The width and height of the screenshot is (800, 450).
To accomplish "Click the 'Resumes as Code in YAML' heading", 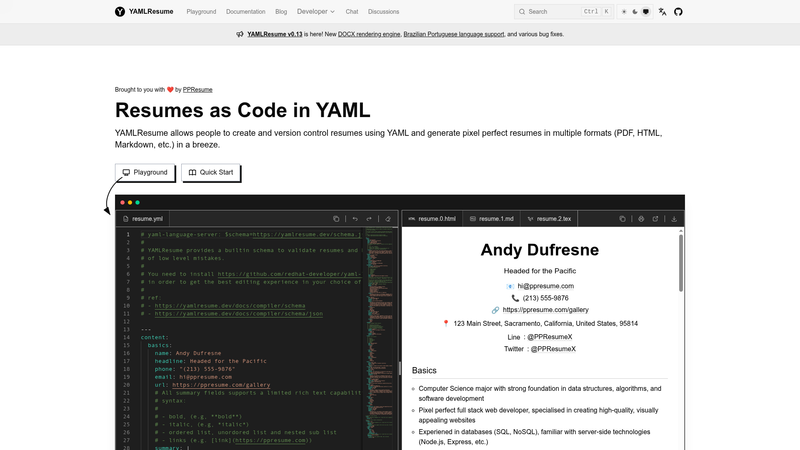I will tap(242, 110).
